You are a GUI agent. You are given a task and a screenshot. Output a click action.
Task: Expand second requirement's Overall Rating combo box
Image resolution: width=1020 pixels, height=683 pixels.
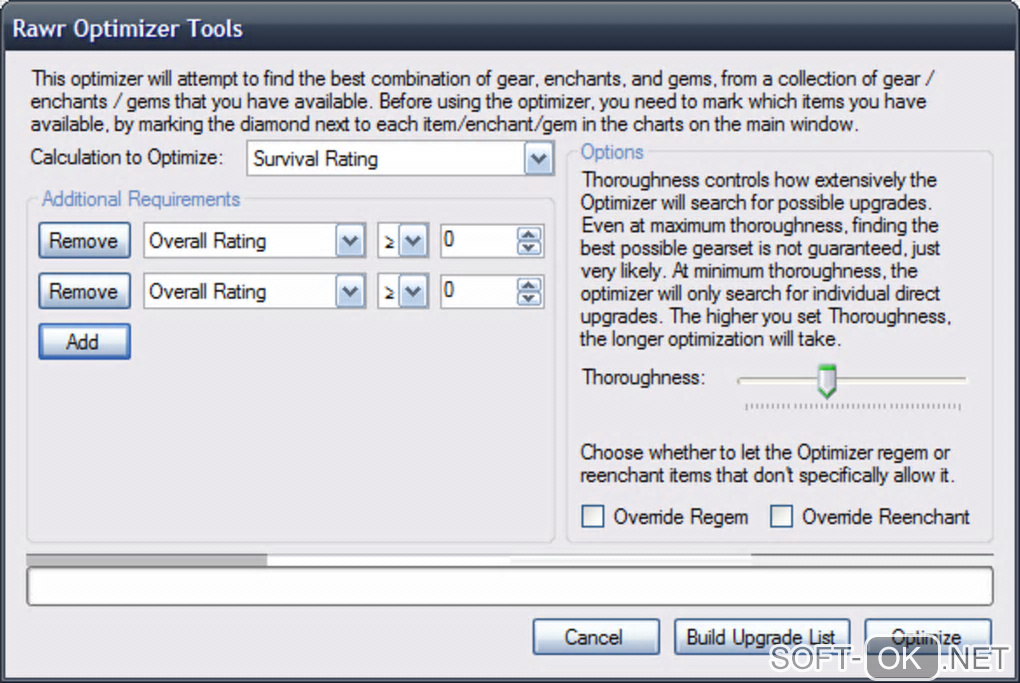tap(350, 291)
